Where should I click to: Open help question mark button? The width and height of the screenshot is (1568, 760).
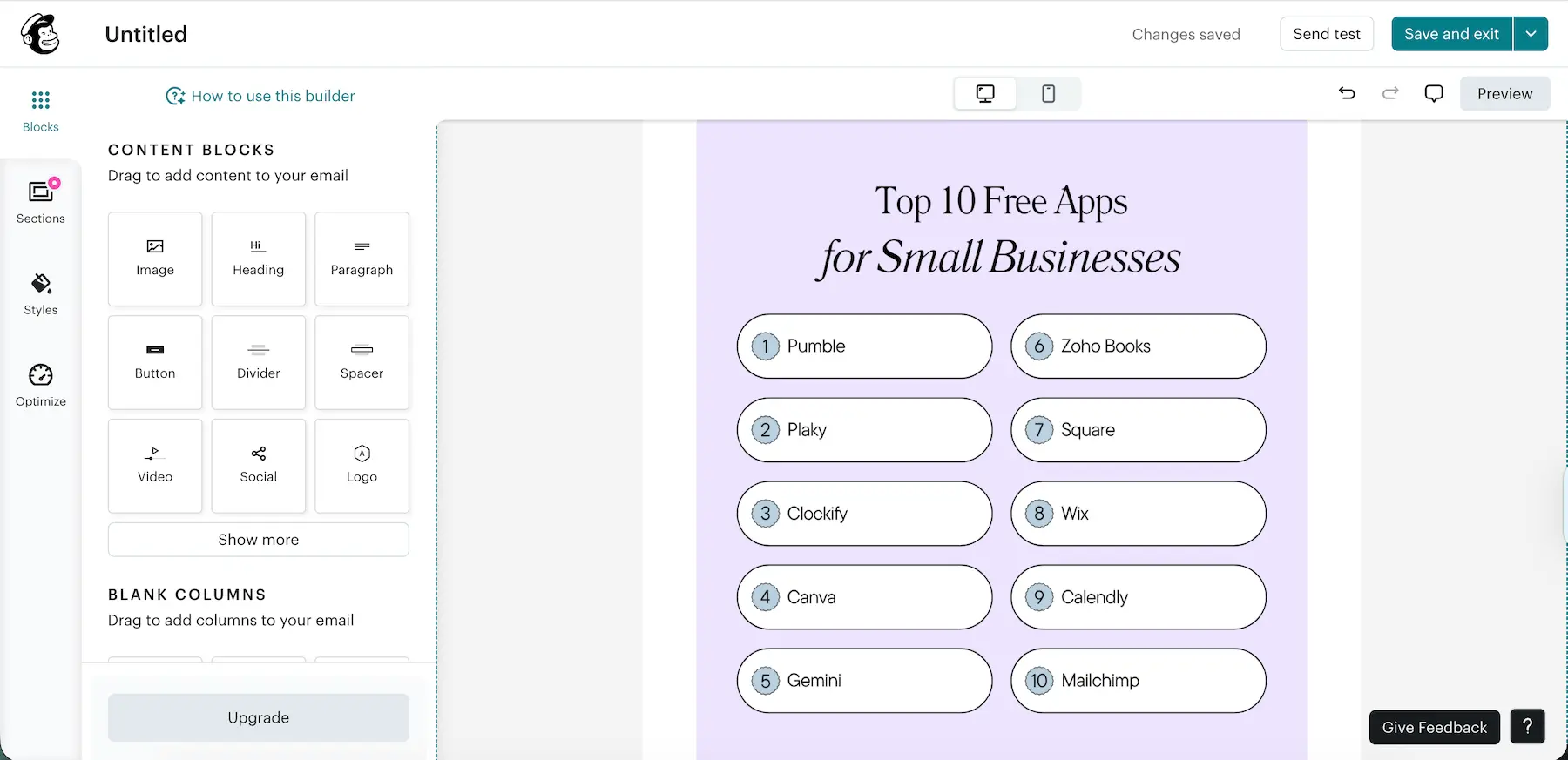[x=1527, y=726]
